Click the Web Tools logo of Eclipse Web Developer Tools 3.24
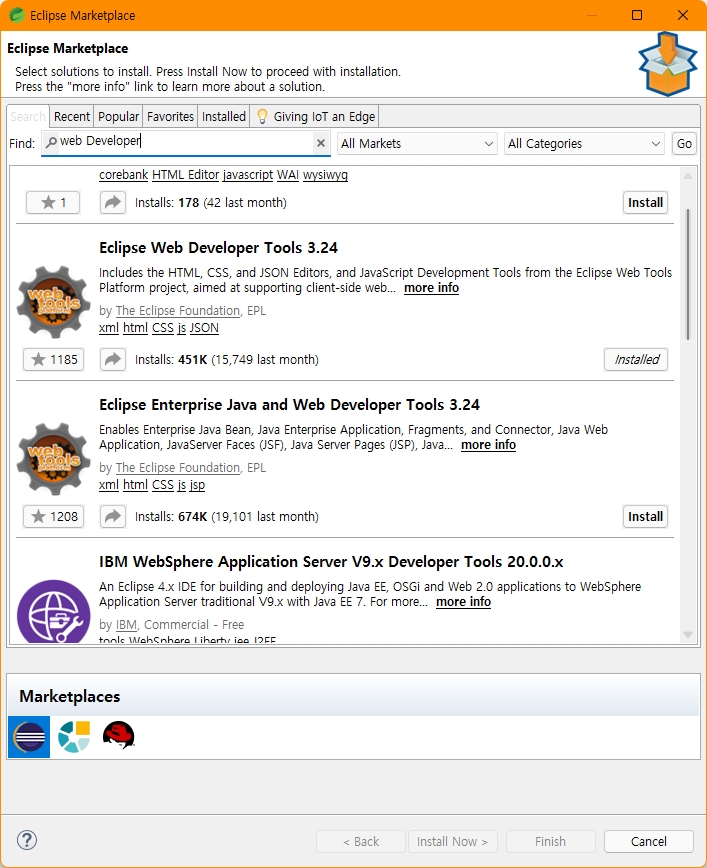The image size is (707, 868). (x=53, y=302)
